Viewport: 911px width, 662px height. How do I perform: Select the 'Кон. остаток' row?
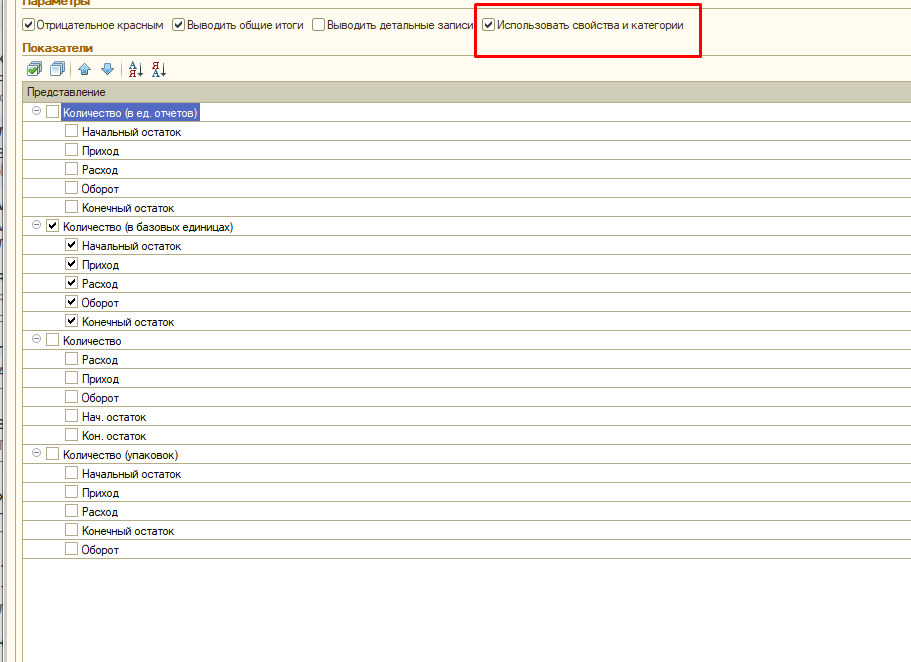[114, 436]
